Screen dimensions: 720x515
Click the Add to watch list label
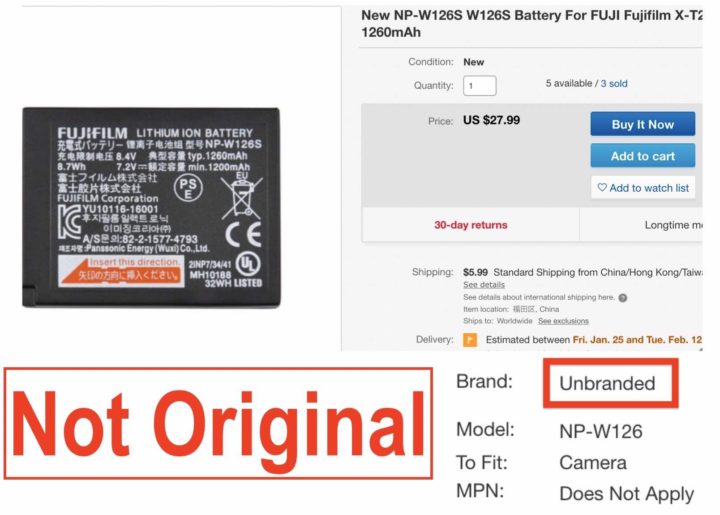point(649,188)
